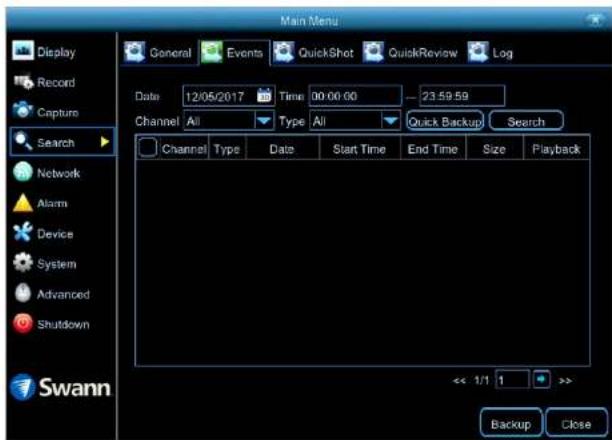Close the Main Menu window
612x440 pixels.
pos(594,20)
